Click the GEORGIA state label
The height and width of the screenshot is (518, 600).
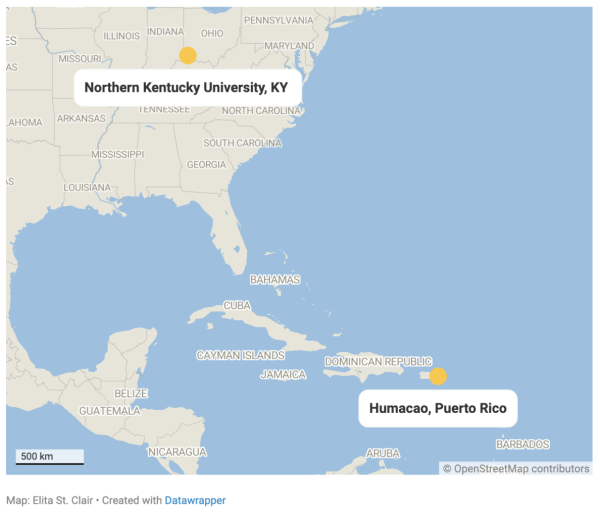tap(206, 165)
